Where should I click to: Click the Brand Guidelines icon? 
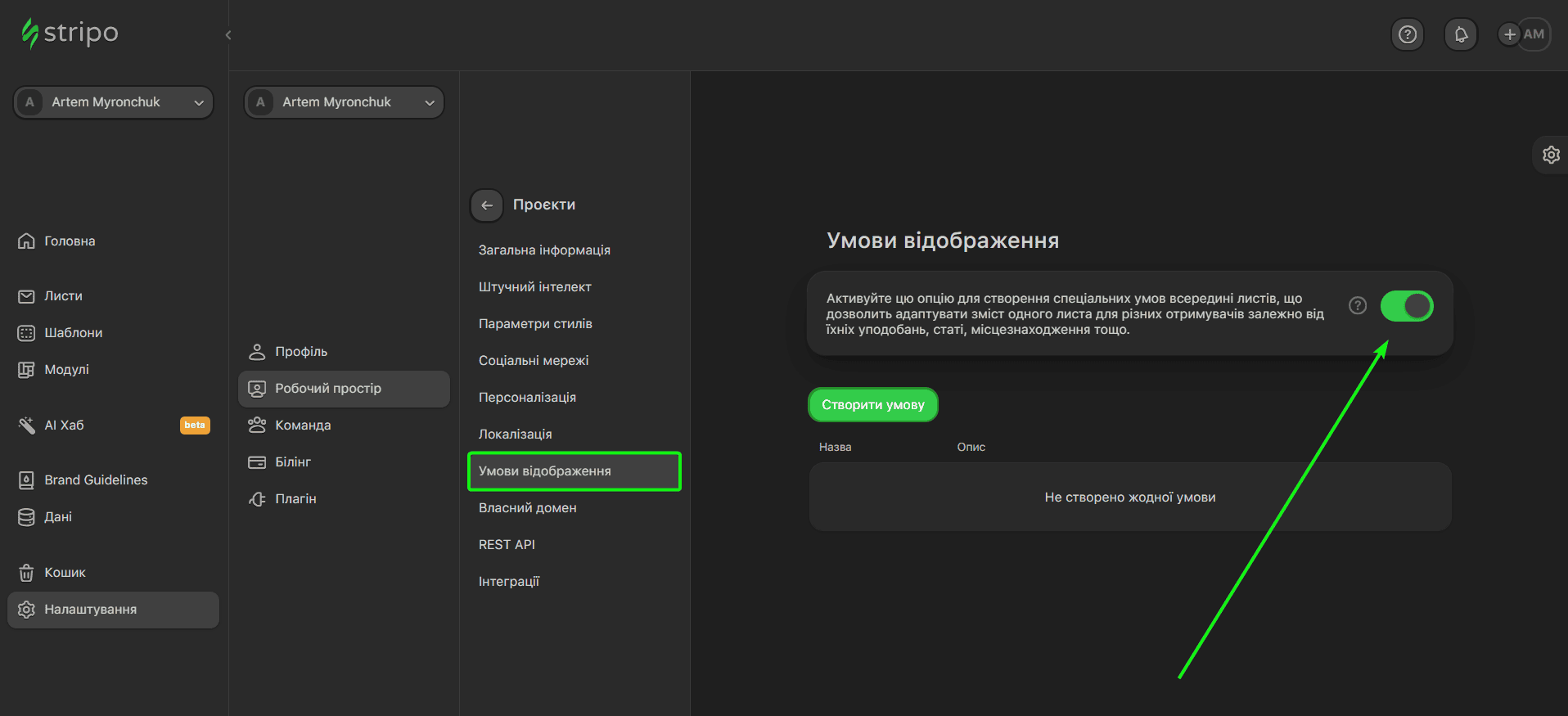pos(26,480)
